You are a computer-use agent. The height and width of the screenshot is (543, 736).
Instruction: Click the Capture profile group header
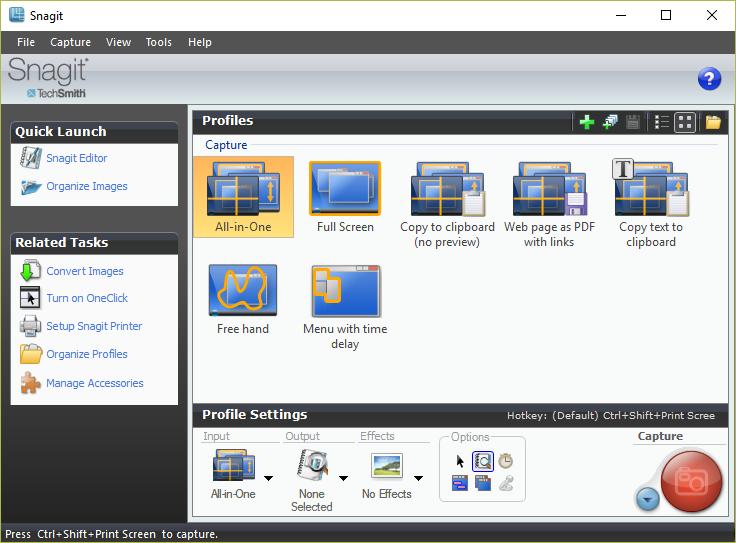[226, 145]
